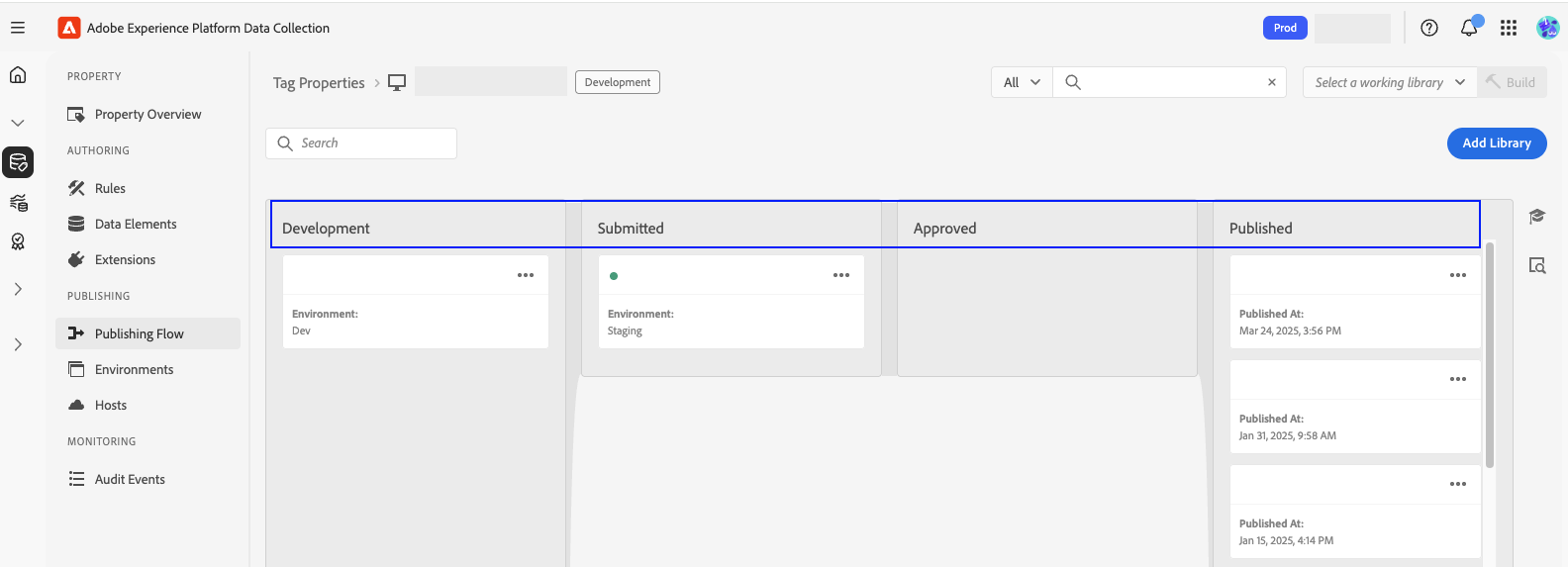Click the Add Library button
This screenshot has width=1568, height=567.
click(1497, 142)
